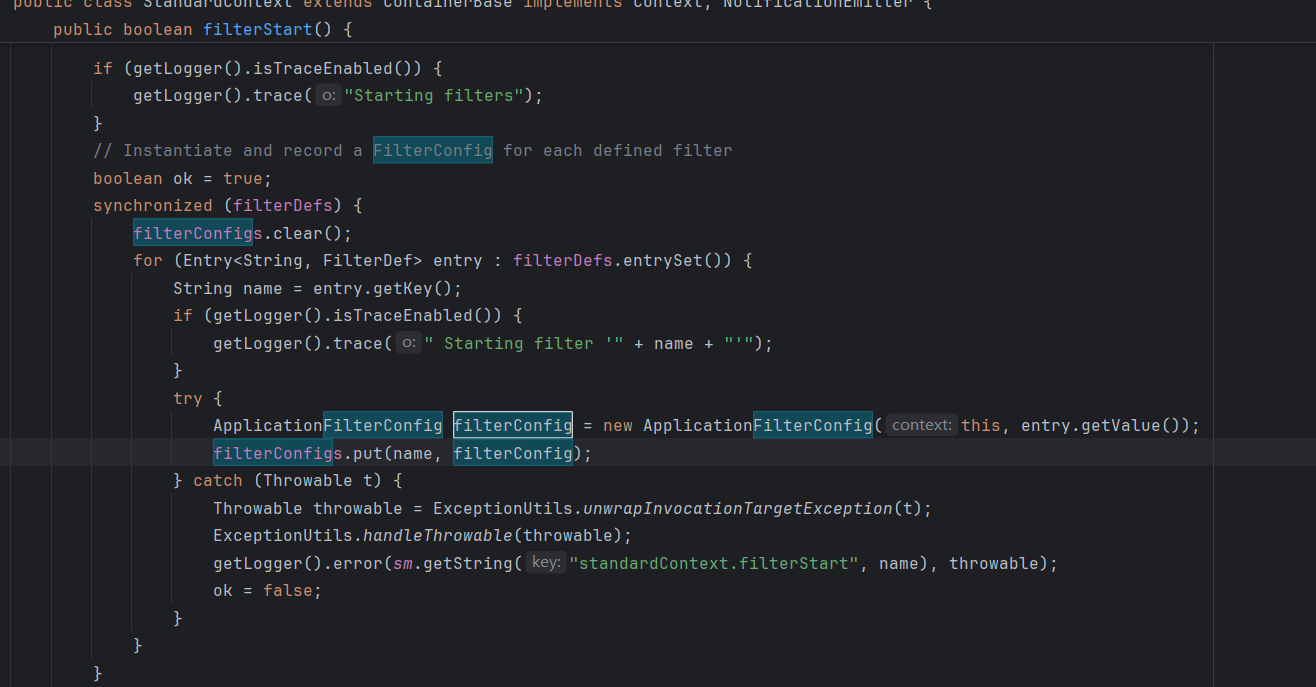The height and width of the screenshot is (687, 1316).
Task: Click highlighted FilterConfig in the comment line
Action: click(x=432, y=150)
